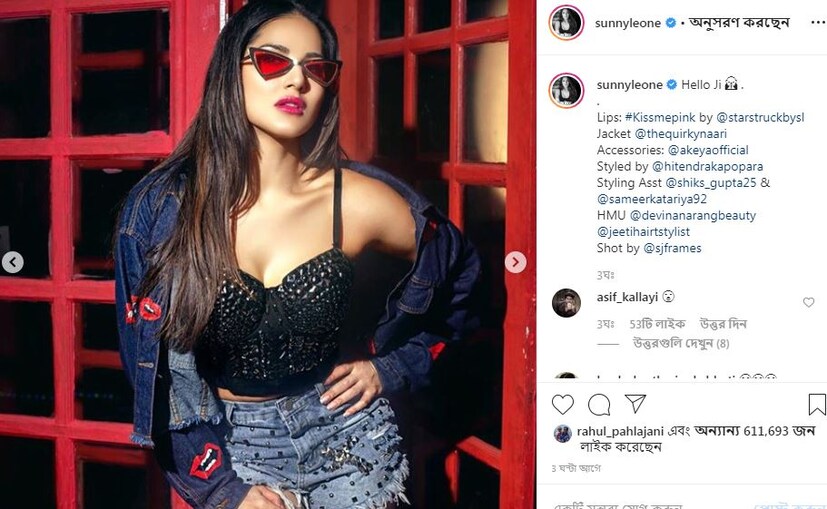Visit @hitendrakapopara stylist profile

(708, 167)
